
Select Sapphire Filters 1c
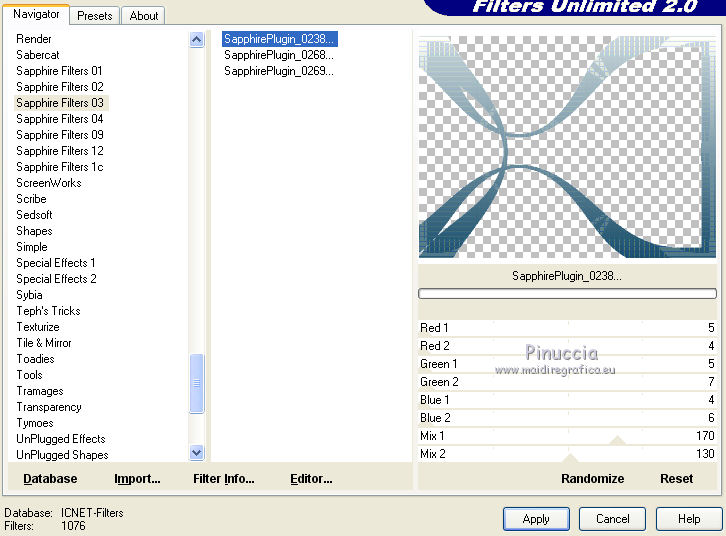pyautogui.click(x=59, y=167)
